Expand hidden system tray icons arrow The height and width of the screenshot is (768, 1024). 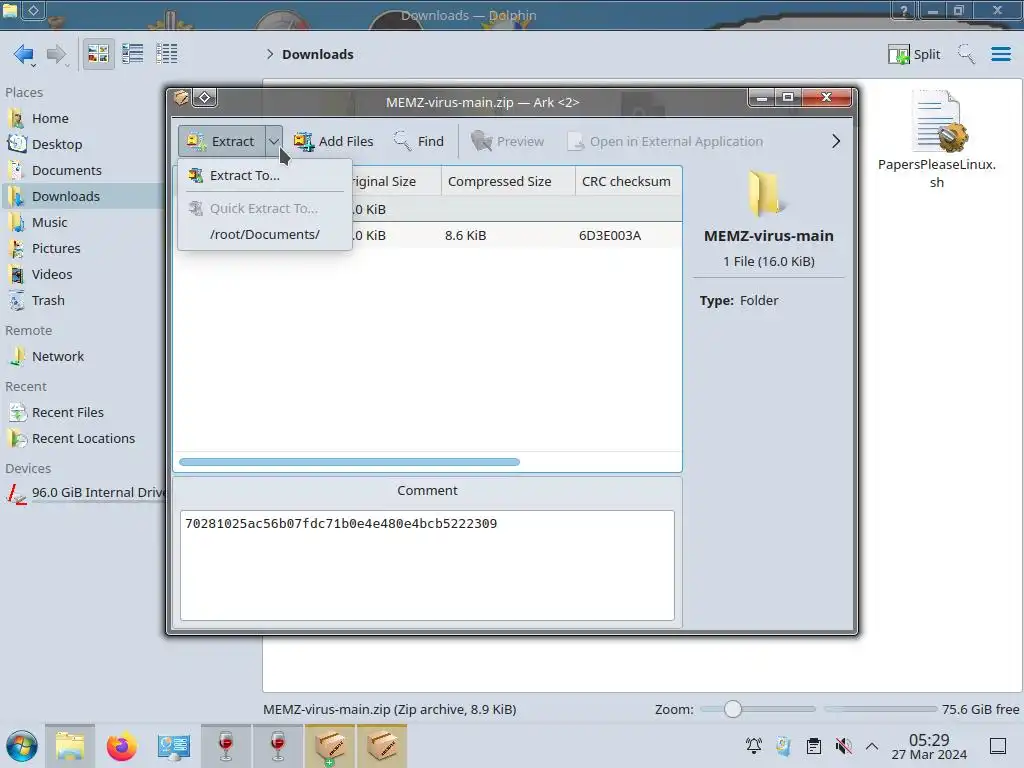(x=872, y=745)
